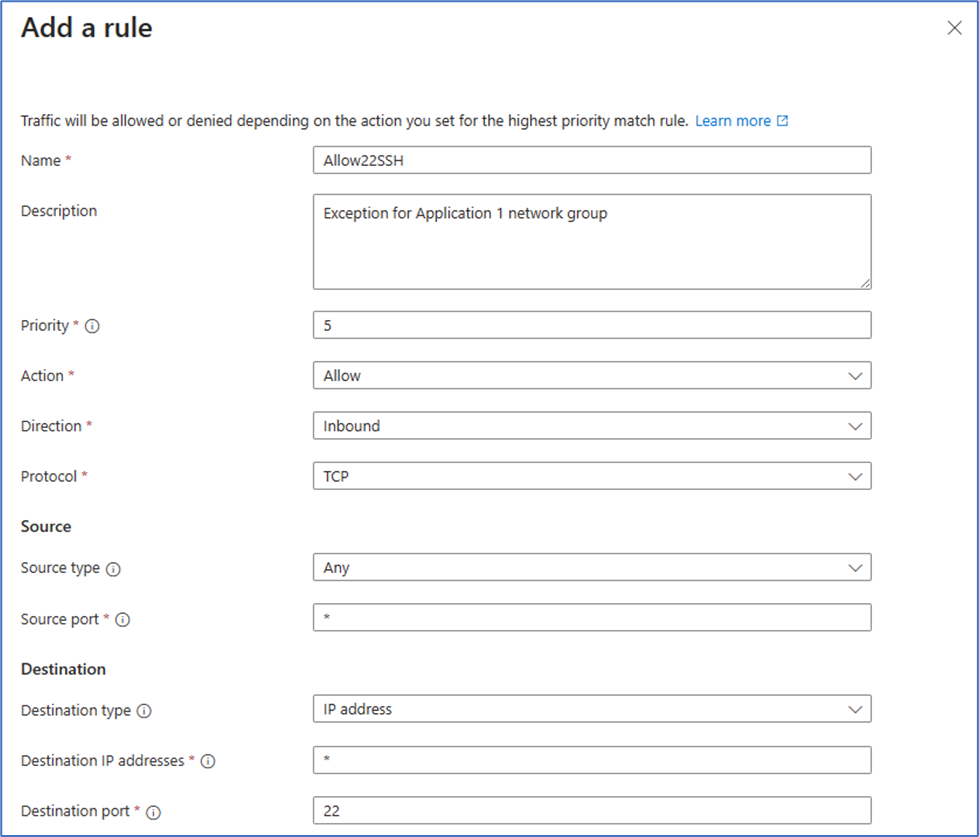This screenshot has width=979, height=837.
Task: Open the Destination type dropdown
Action: pyautogui.click(x=591, y=709)
